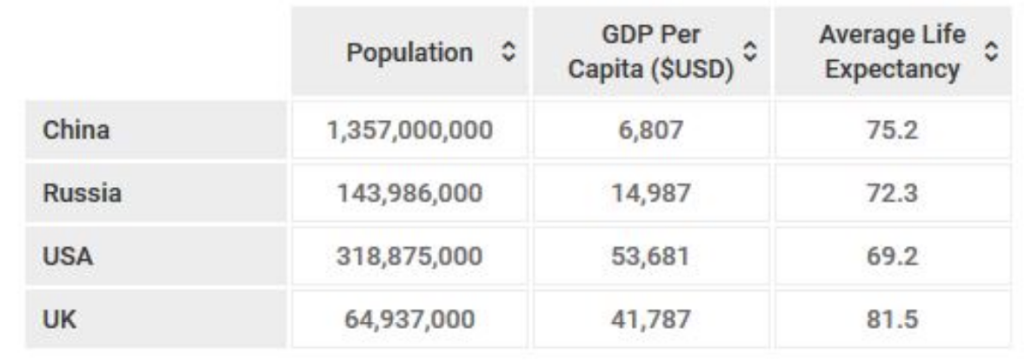Click USA GDP cell 53,681
The height and width of the screenshot is (362, 1024).
click(651, 255)
